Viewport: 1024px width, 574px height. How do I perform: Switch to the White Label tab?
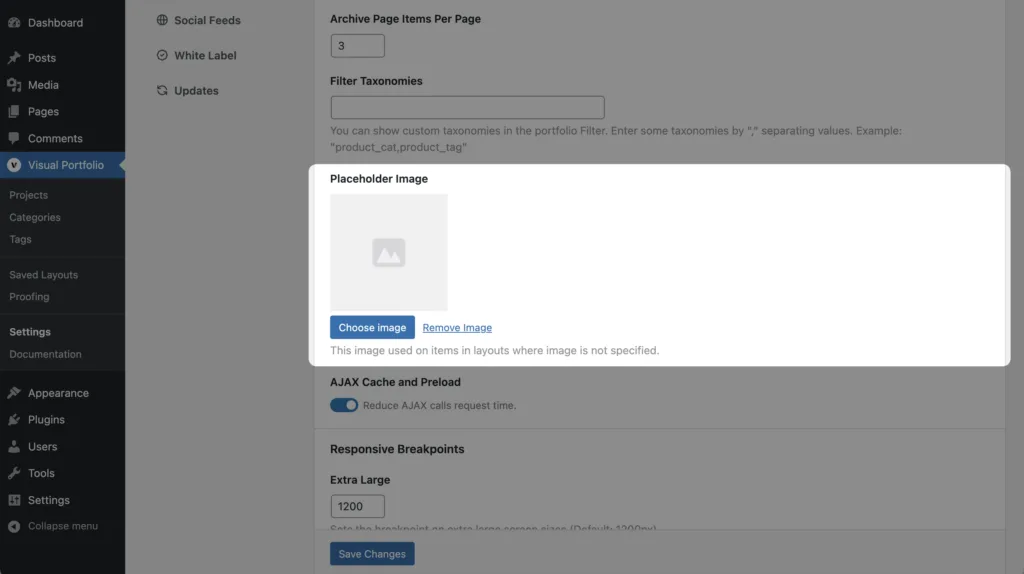205,55
